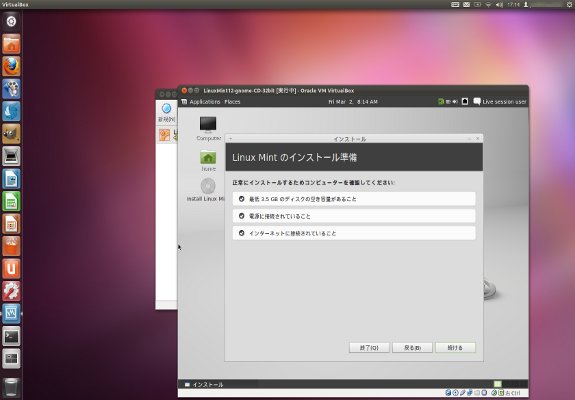Screen dimensions: 575x400
Task: Launch GIMP from the launcher
Action: (x=11, y=133)
